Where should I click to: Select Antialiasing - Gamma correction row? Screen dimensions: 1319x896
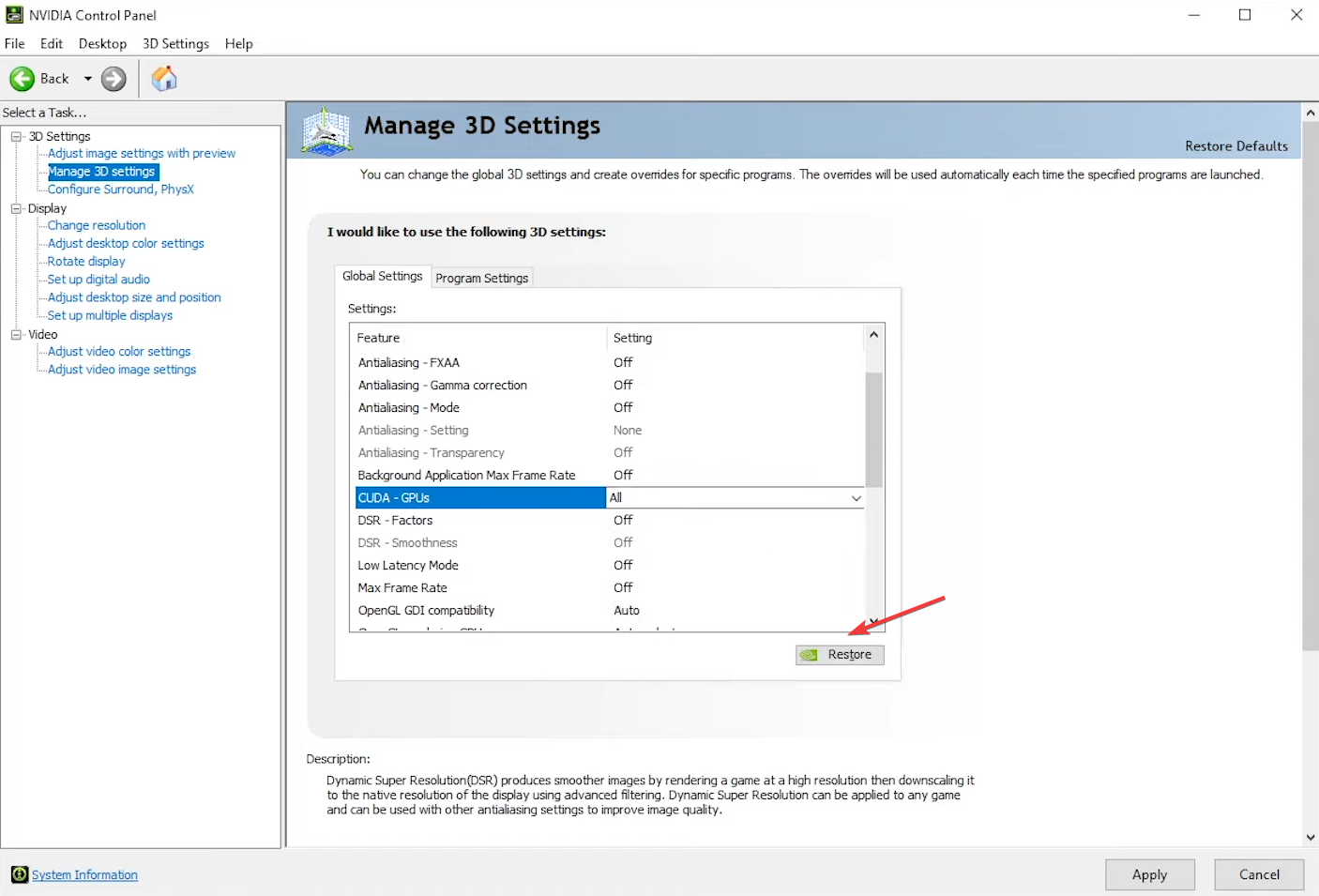(609, 386)
